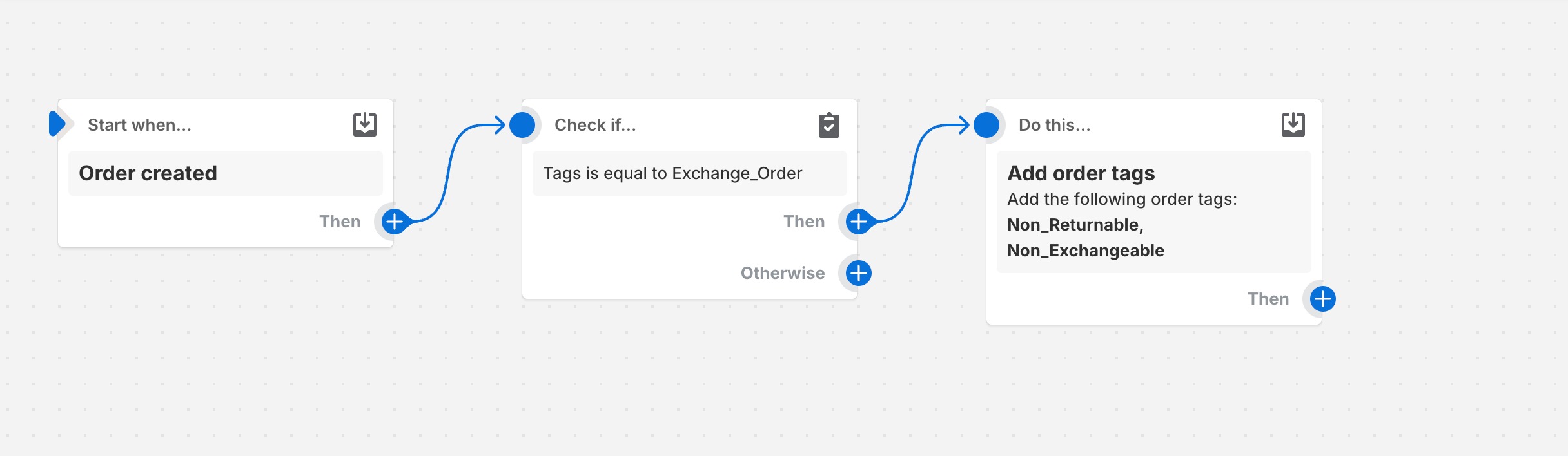
Task: Edit the Tags is equal to Exchange_Order condition
Action: click(x=690, y=173)
